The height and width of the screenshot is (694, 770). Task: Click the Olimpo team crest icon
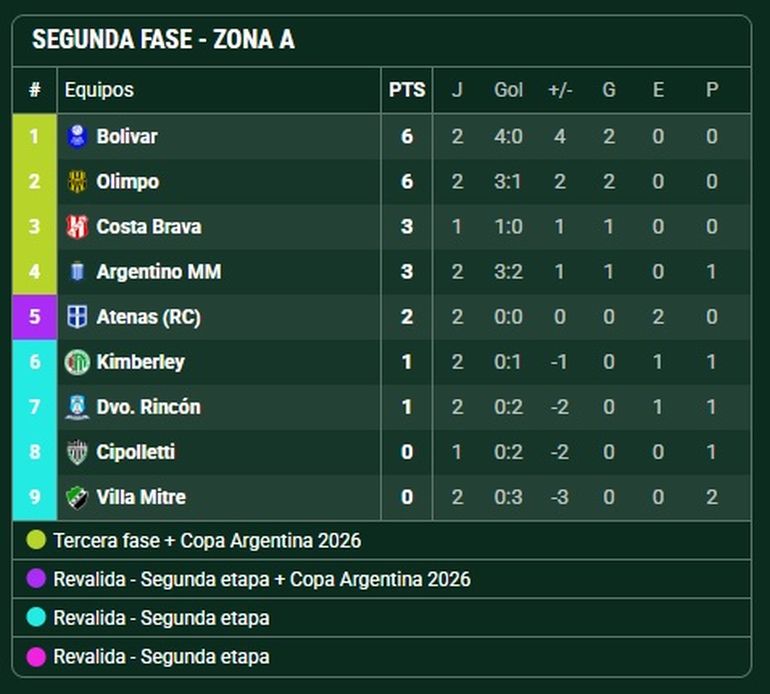coord(77,182)
